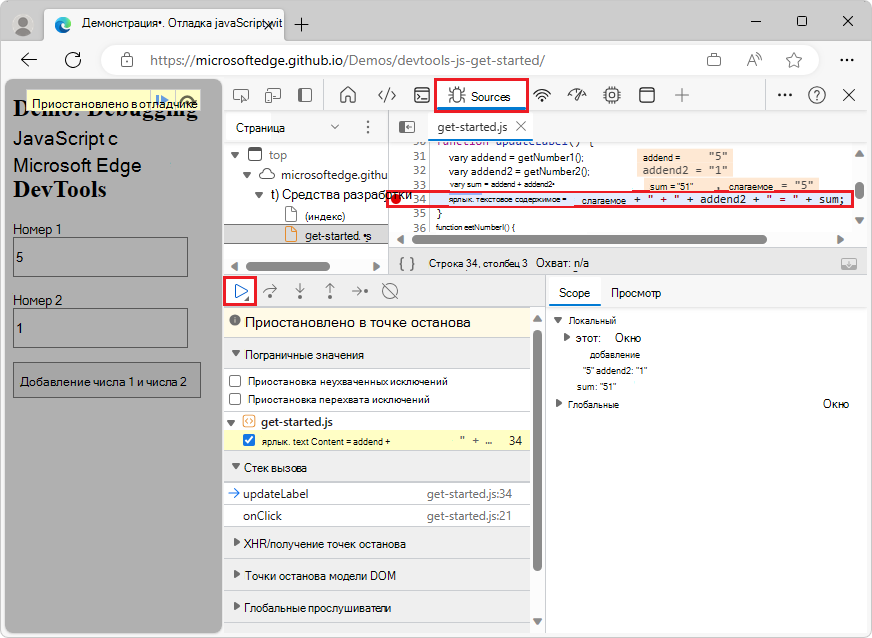Screen dimensions: 872x638
Task: Open the Console tool icon
Action: coord(422,96)
